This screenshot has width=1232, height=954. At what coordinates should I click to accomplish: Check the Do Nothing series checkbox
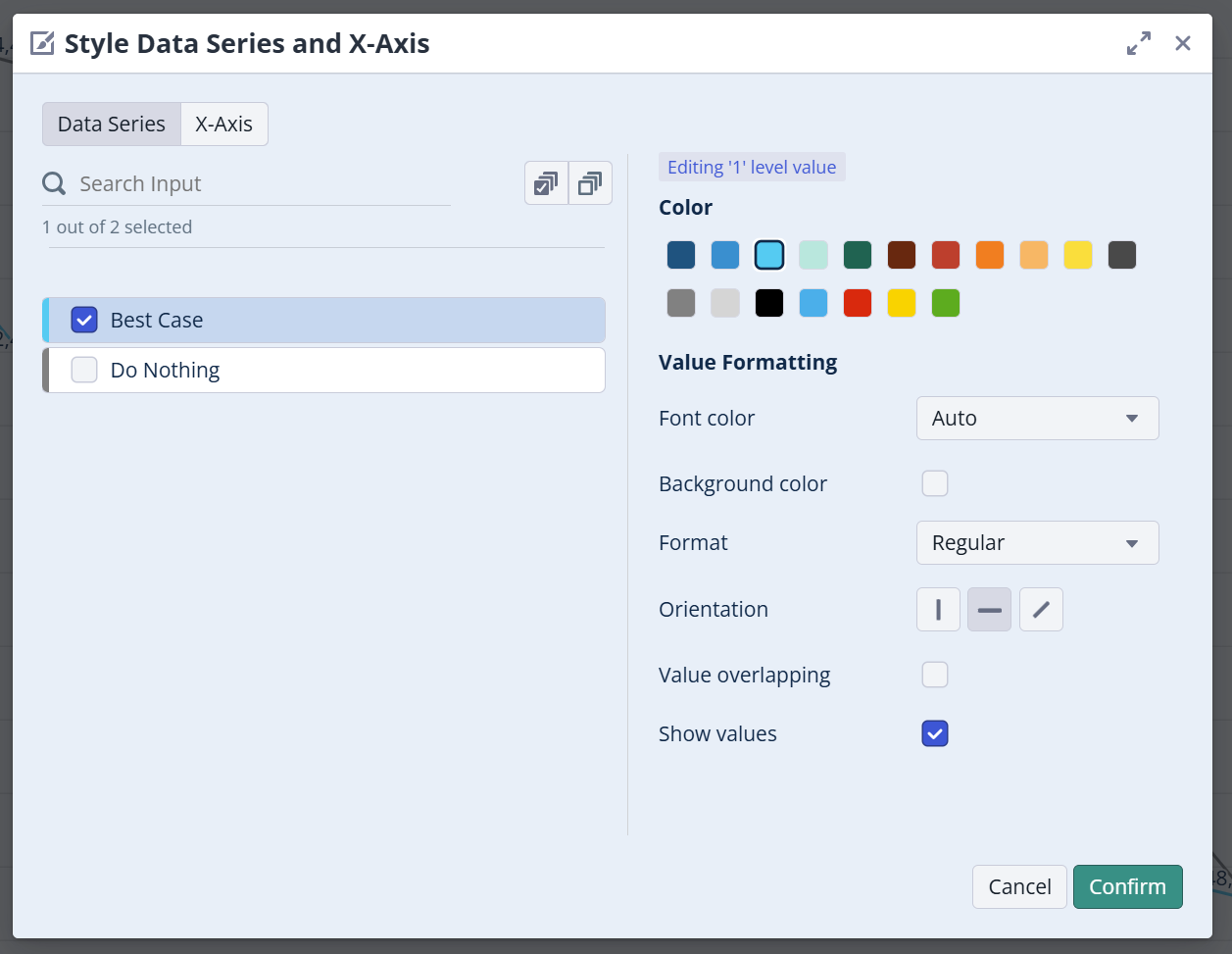click(84, 370)
